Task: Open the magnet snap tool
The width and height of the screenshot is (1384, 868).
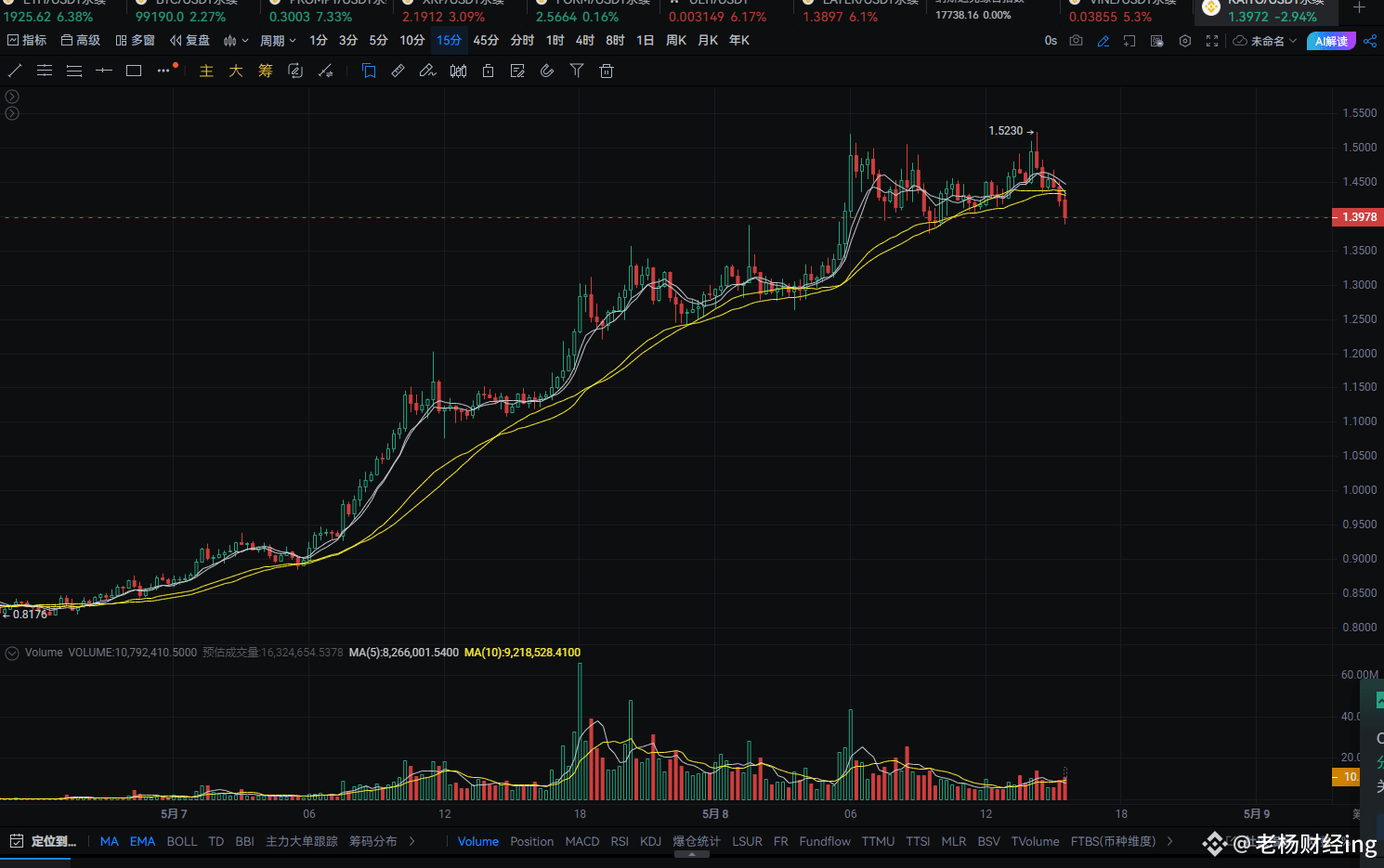Action: tap(546, 70)
